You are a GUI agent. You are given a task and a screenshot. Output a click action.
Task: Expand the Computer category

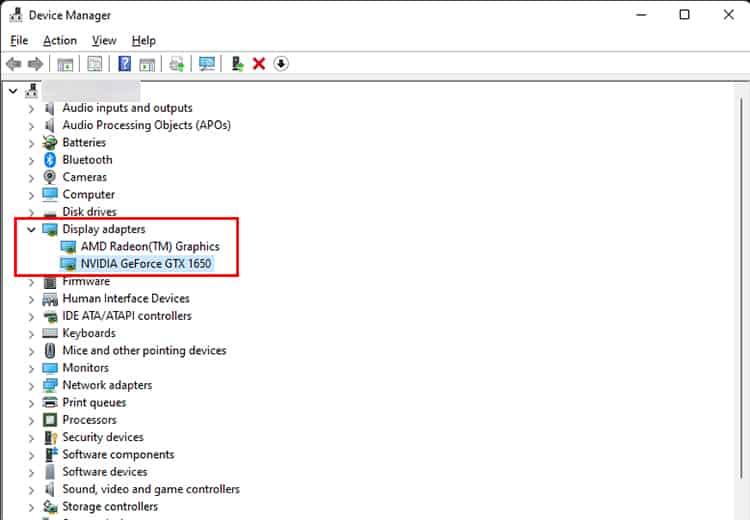click(31, 195)
